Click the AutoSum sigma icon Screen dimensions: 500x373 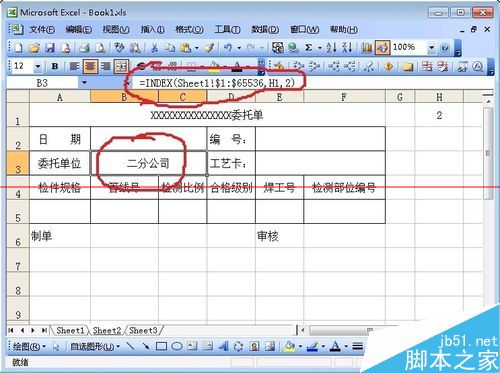tap(309, 48)
